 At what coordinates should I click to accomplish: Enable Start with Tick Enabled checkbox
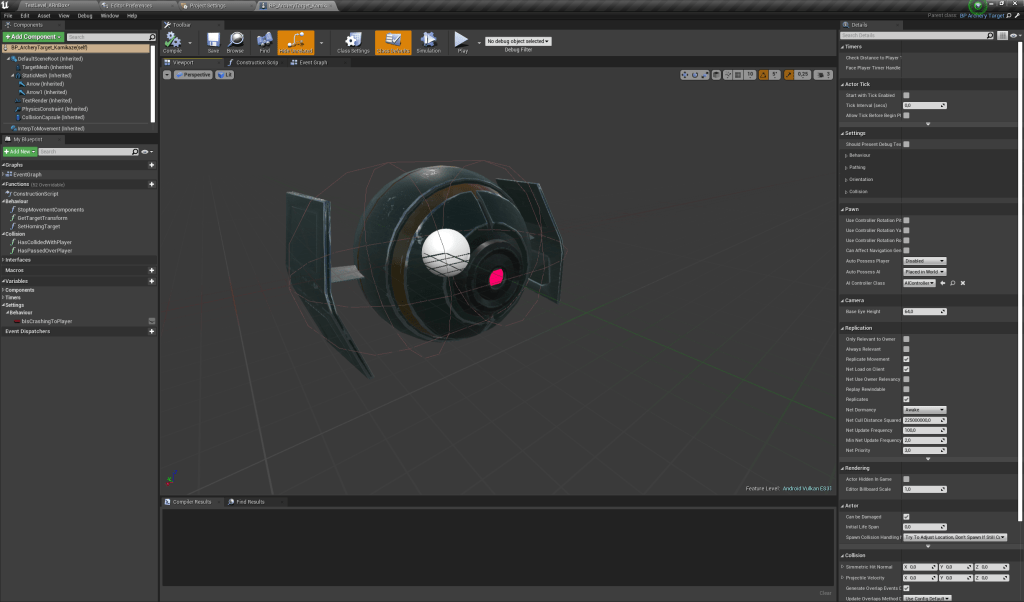(x=906, y=95)
